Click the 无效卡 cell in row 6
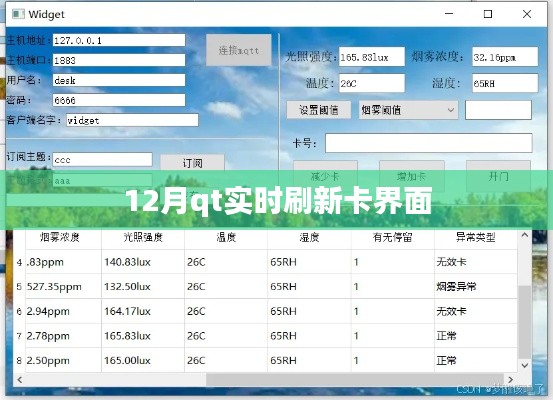 point(475,311)
